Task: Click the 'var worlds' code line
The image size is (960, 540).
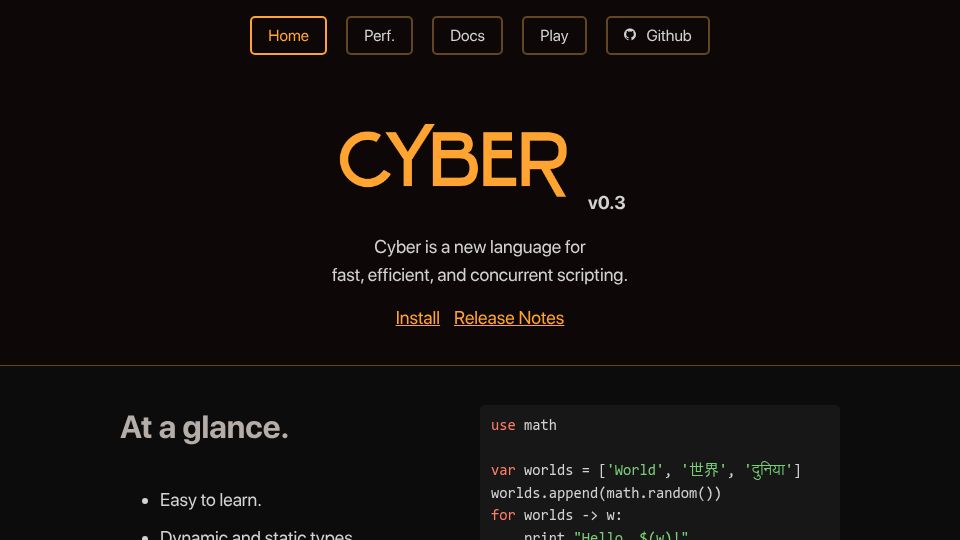Action: tap(645, 470)
